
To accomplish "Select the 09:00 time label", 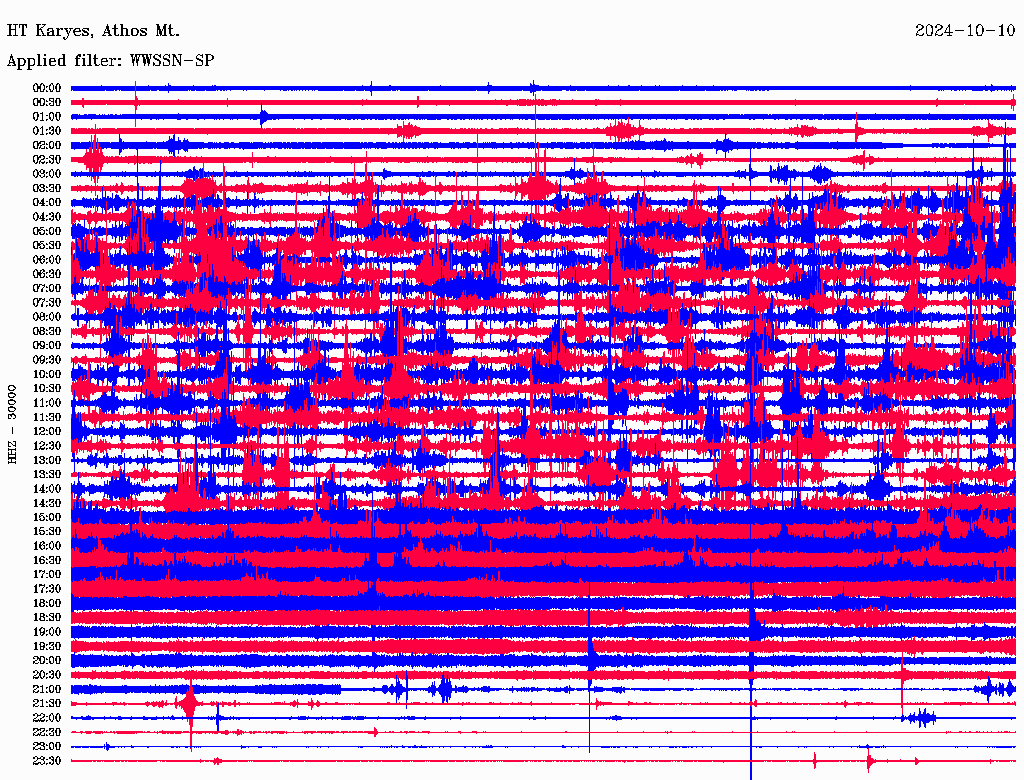I will coord(47,346).
